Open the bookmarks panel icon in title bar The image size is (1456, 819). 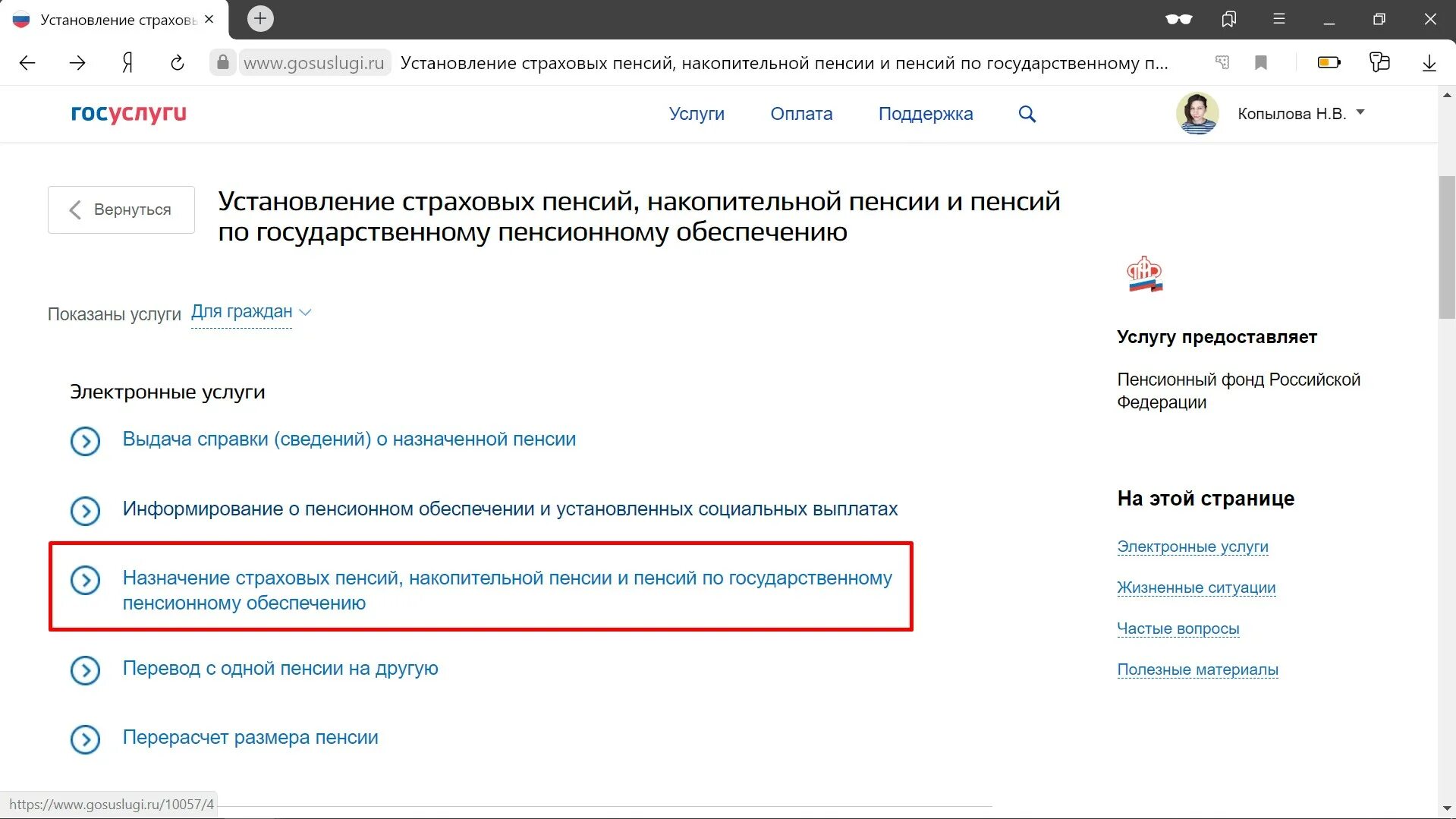pos(1229,19)
